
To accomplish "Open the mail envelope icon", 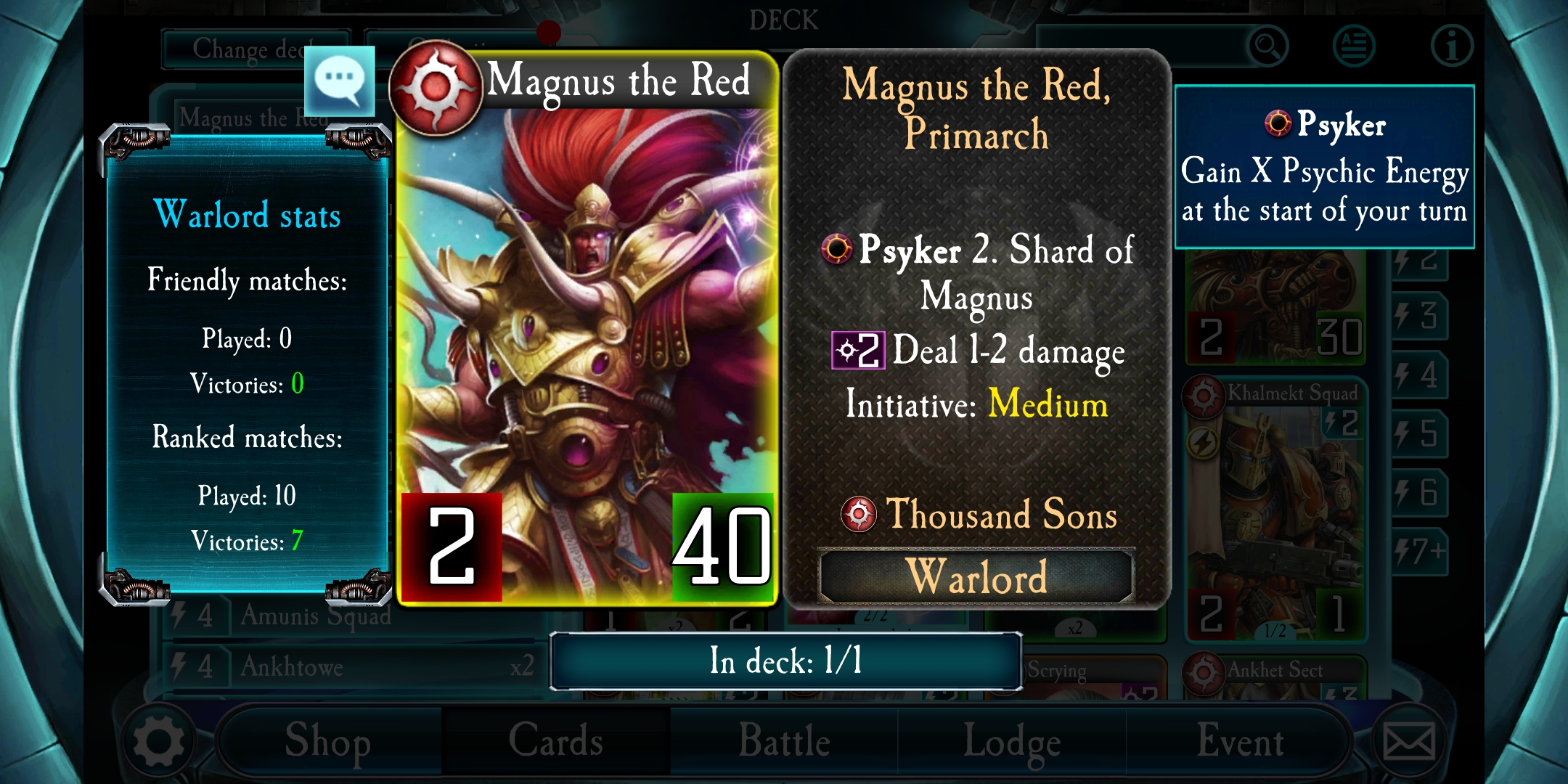I will click(x=1409, y=742).
